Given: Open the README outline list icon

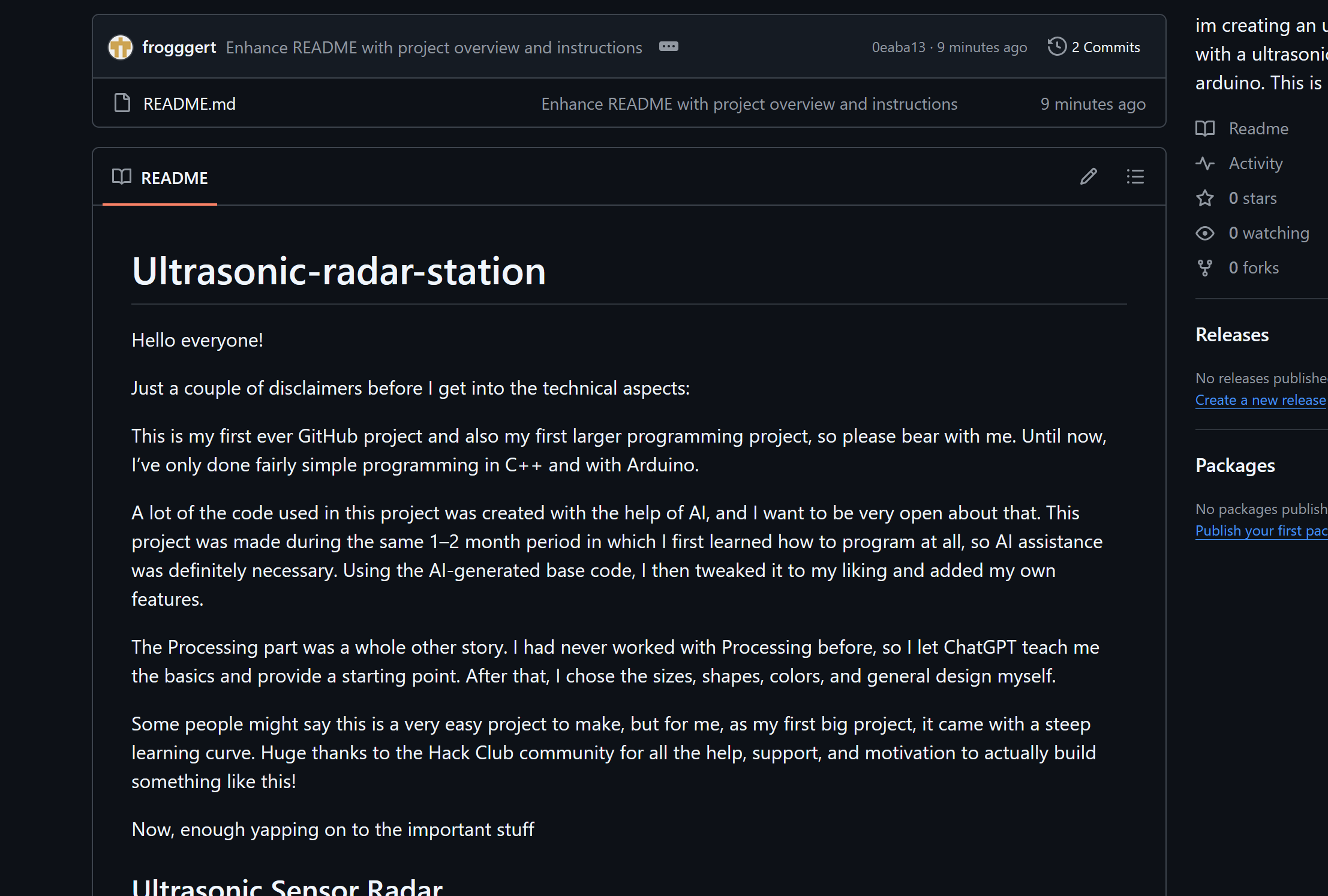Looking at the screenshot, I should tap(1135, 177).
